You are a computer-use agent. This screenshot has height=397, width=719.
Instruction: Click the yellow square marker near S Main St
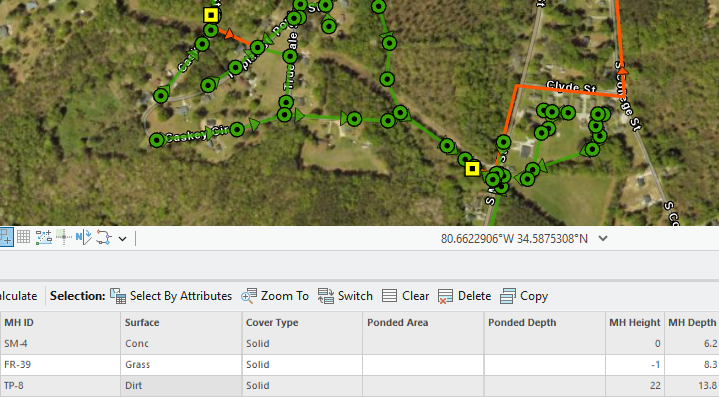point(472,169)
